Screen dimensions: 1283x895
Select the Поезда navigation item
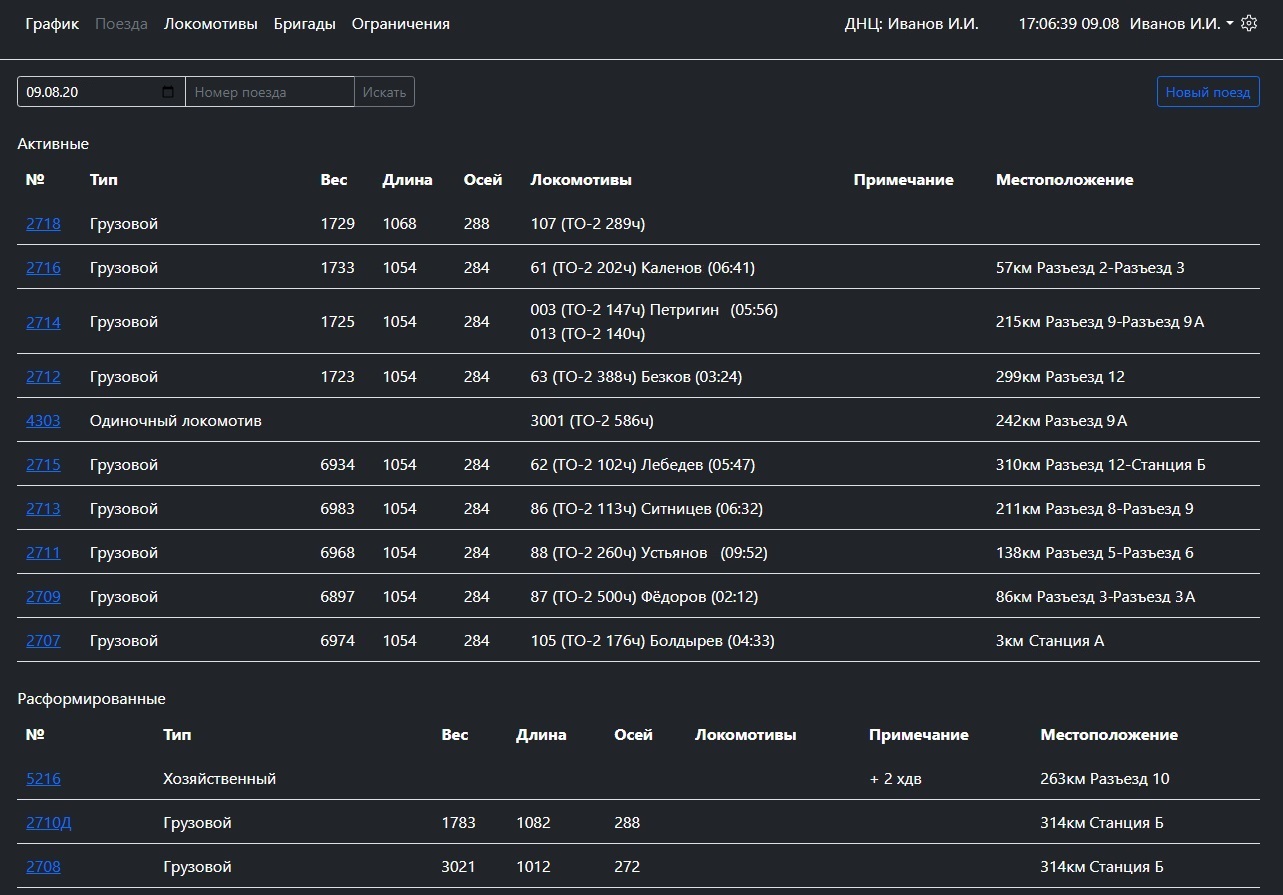coord(121,24)
